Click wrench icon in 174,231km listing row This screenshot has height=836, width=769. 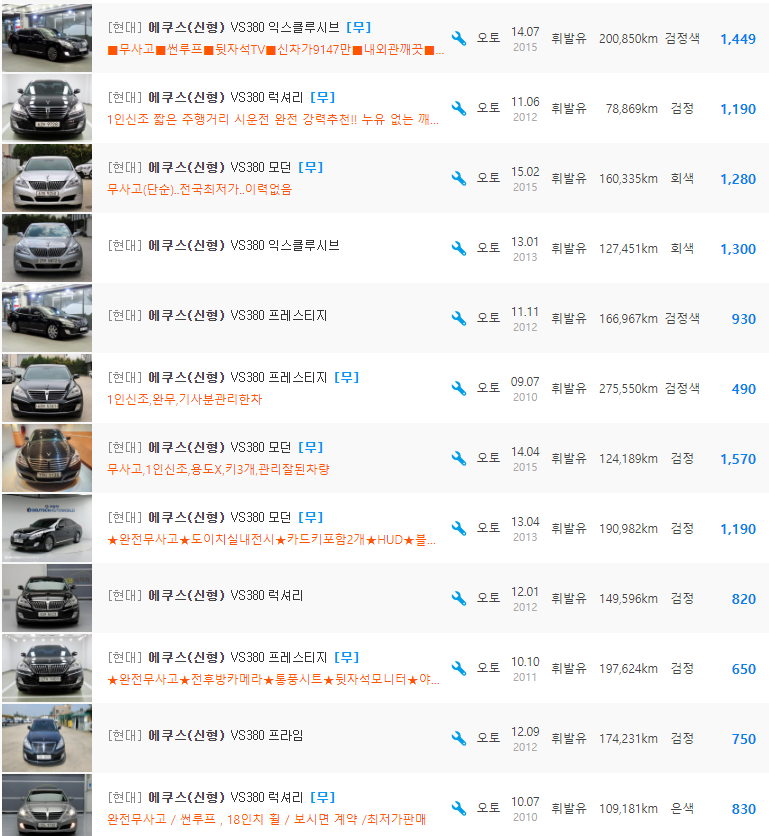click(x=459, y=738)
